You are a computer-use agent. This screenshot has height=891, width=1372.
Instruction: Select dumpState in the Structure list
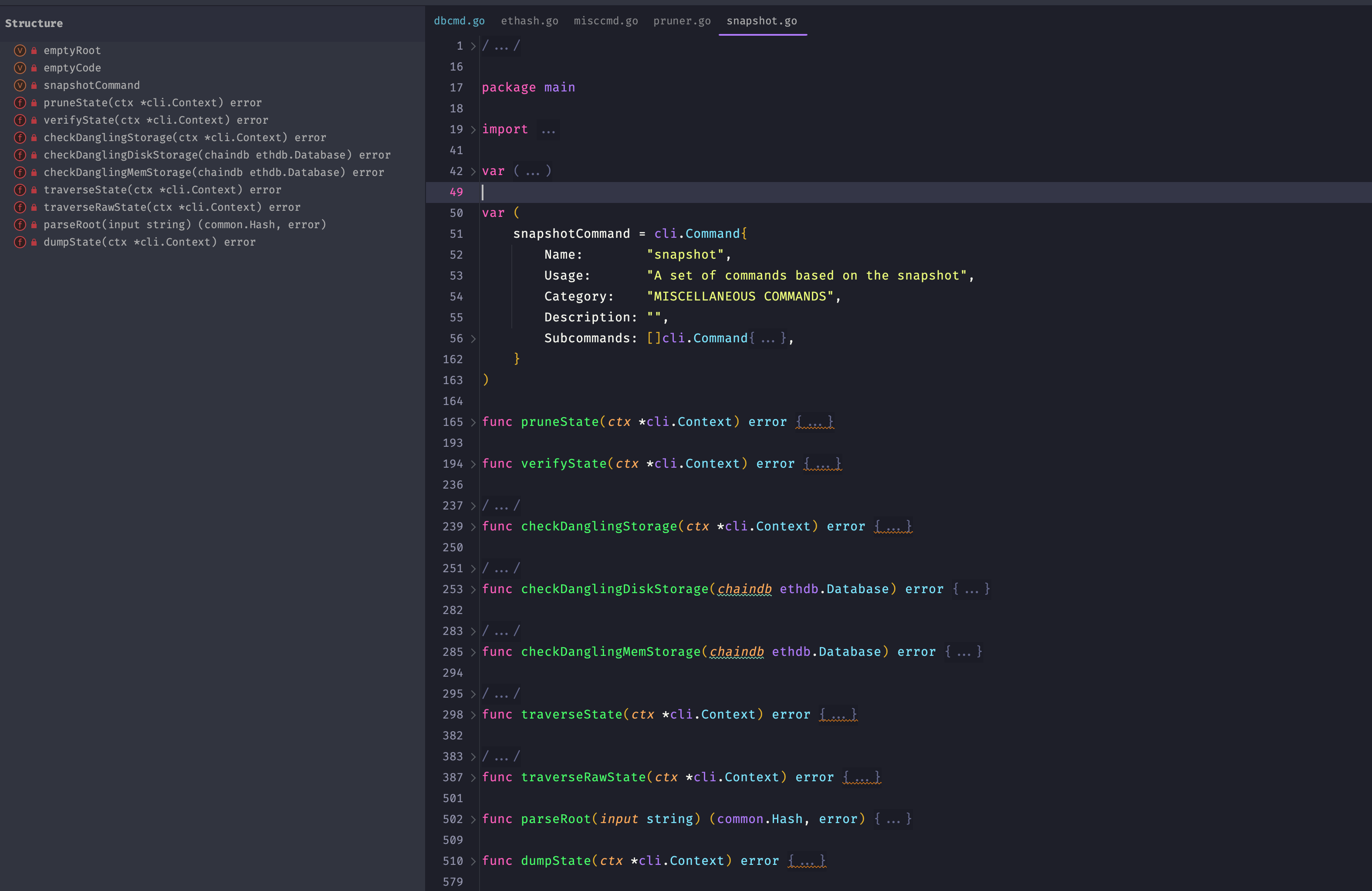tap(149, 242)
